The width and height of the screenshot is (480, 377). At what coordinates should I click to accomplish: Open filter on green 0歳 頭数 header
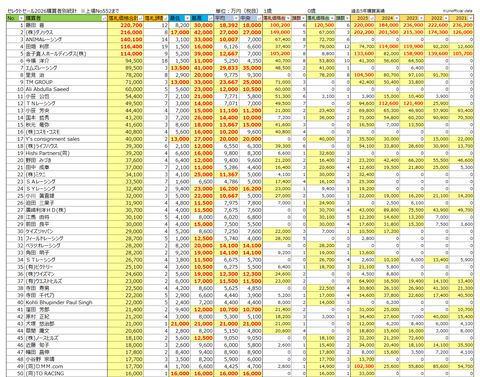[347, 18]
